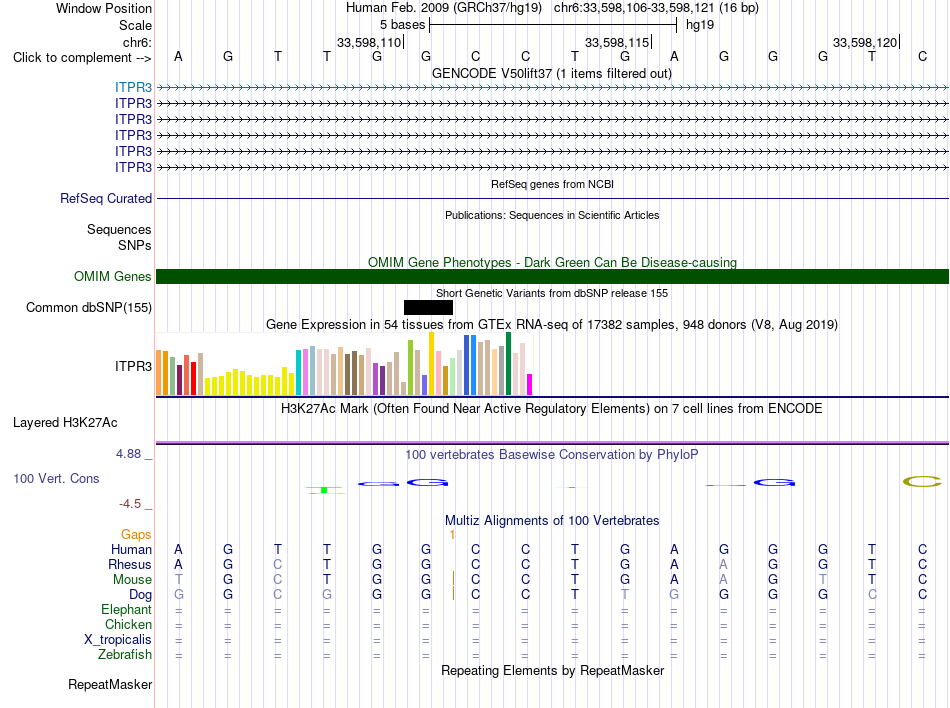Viewport: 950px width, 708px height.
Task: Click the Layered H3K27Ac track label
Action: 65,423
